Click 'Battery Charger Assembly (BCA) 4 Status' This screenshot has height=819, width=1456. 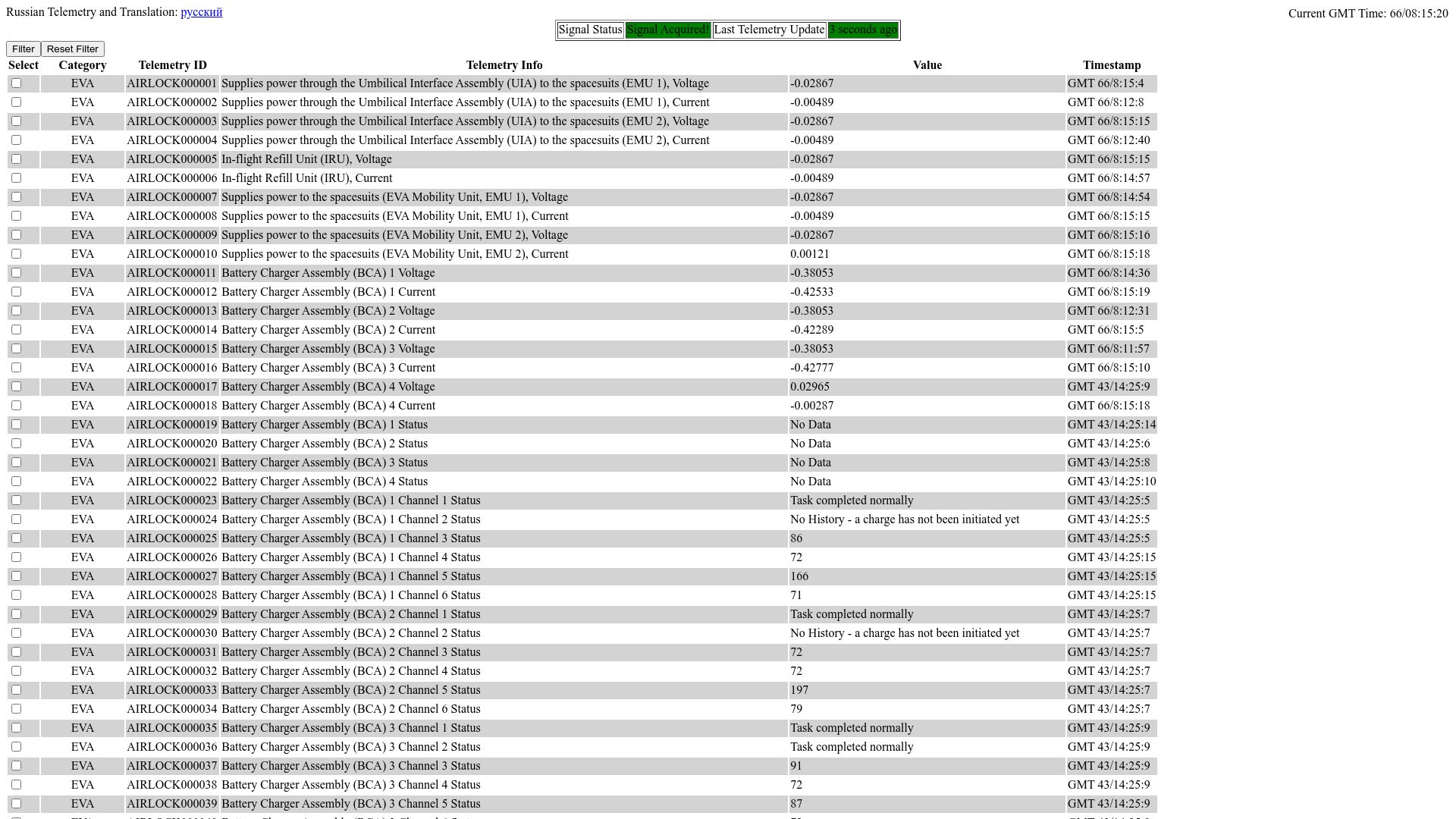click(x=325, y=482)
